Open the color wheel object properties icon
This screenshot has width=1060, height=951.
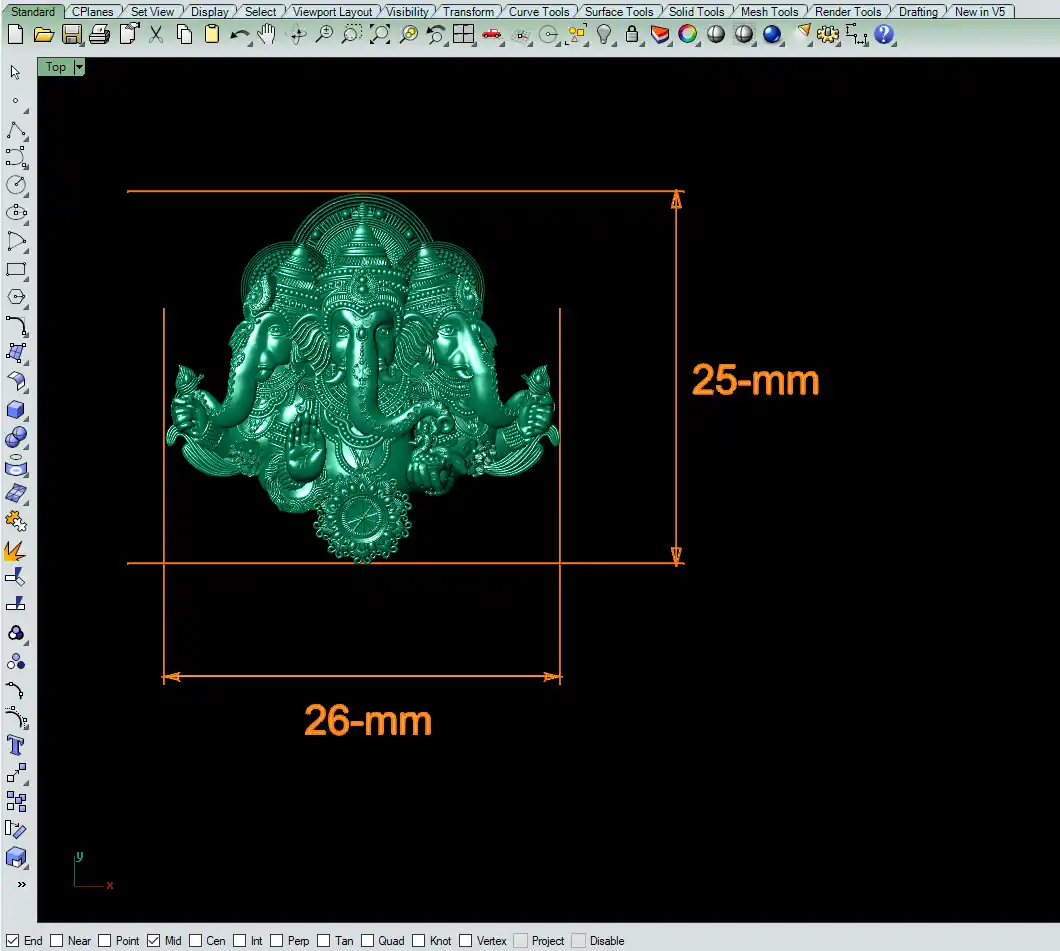pos(688,35)
